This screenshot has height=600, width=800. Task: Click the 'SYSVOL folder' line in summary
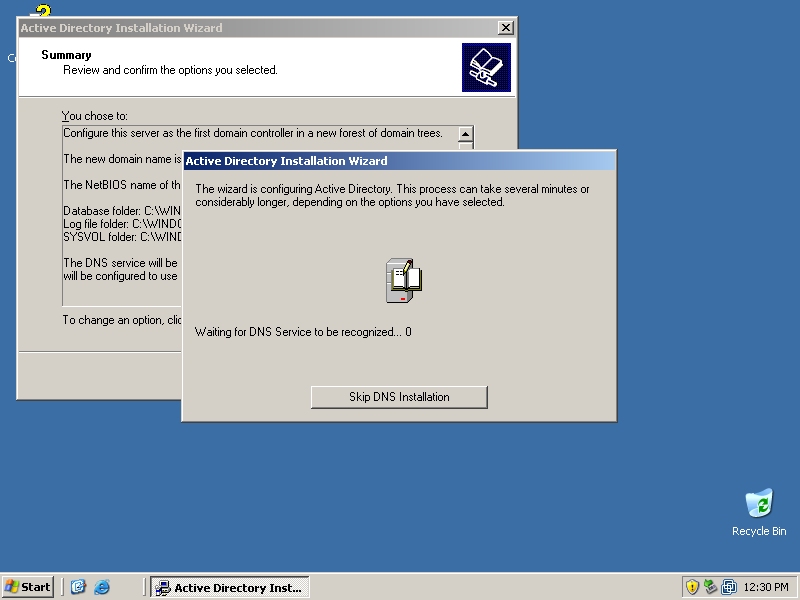122,237
